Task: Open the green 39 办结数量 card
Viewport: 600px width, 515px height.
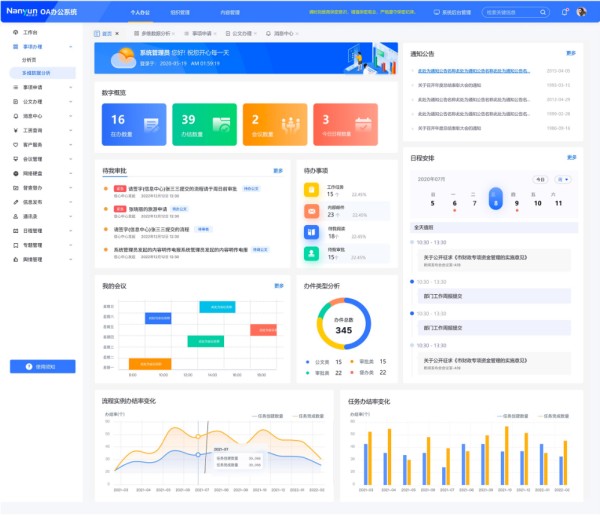Action: (x=204, y=124)
